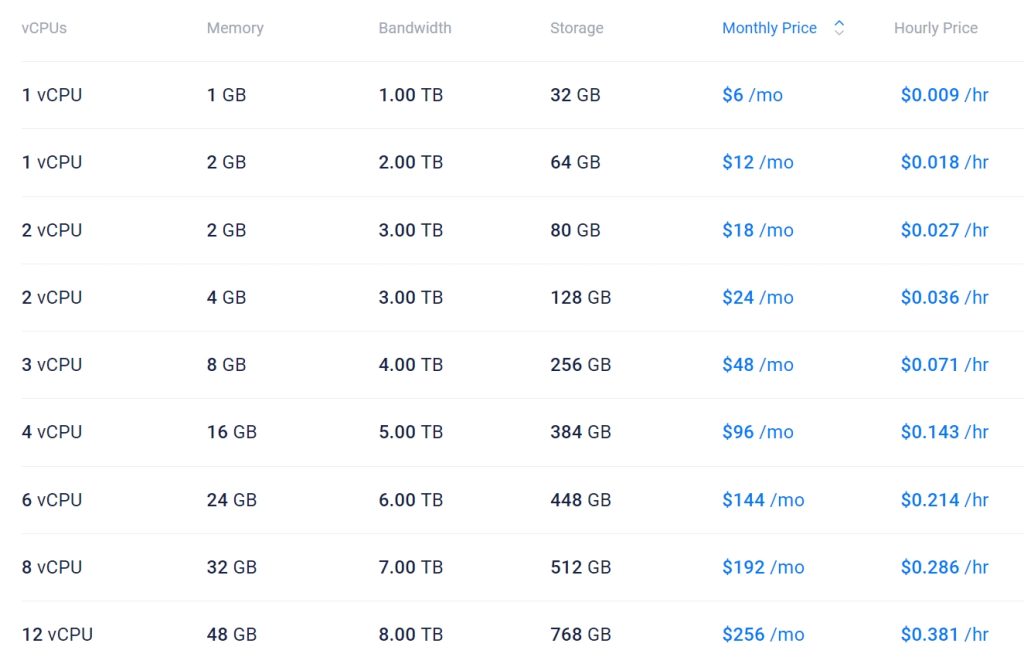Select the $0.071 /hr hourly rate

[x=944, y=365]
